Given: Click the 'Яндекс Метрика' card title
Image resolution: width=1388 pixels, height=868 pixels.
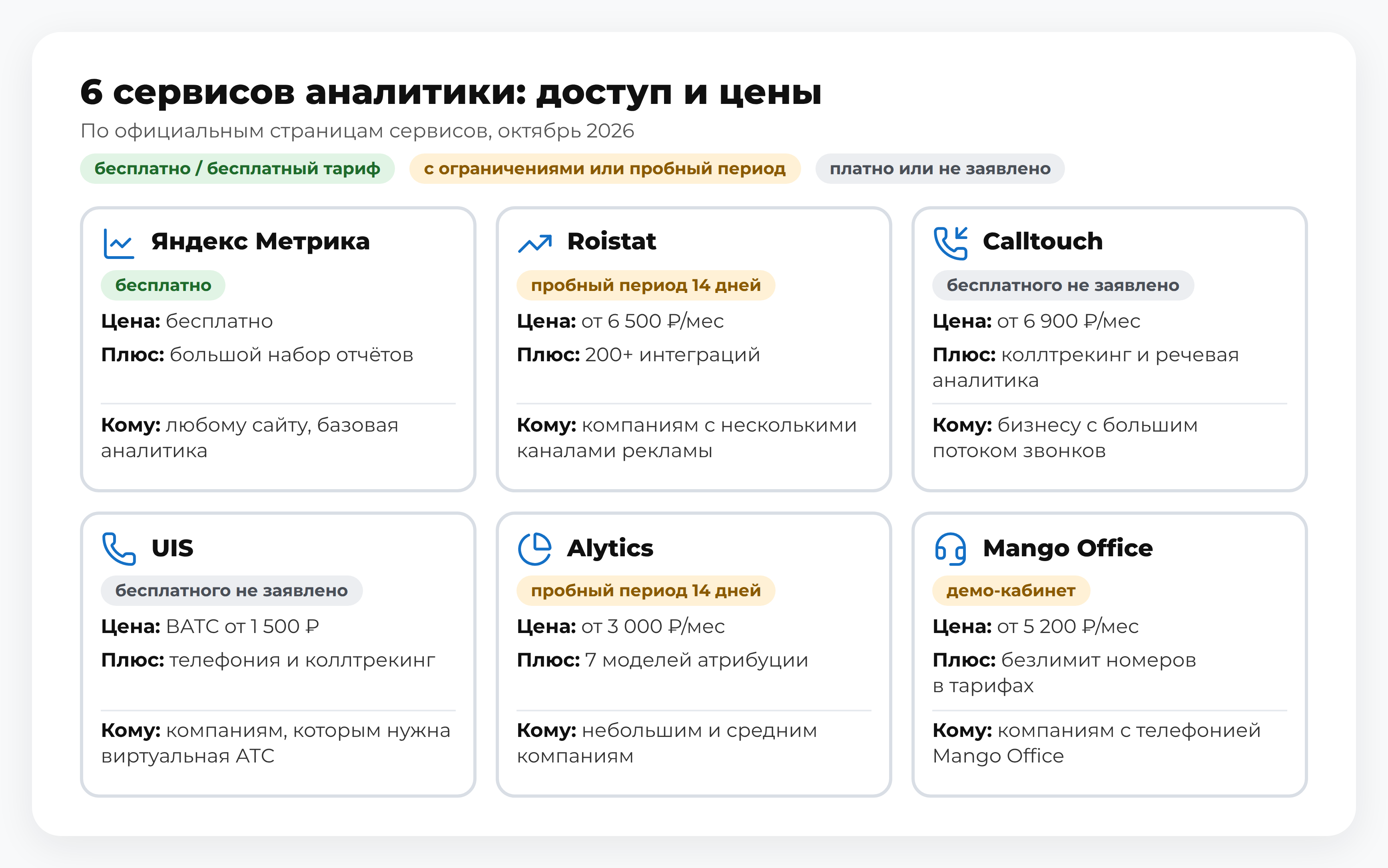Looking at the screenshot, I should pyautogui.click(x=261, y=242).
